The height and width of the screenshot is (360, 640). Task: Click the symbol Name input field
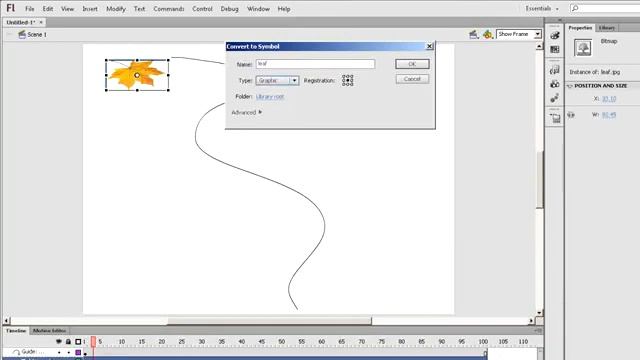[315, 64]
